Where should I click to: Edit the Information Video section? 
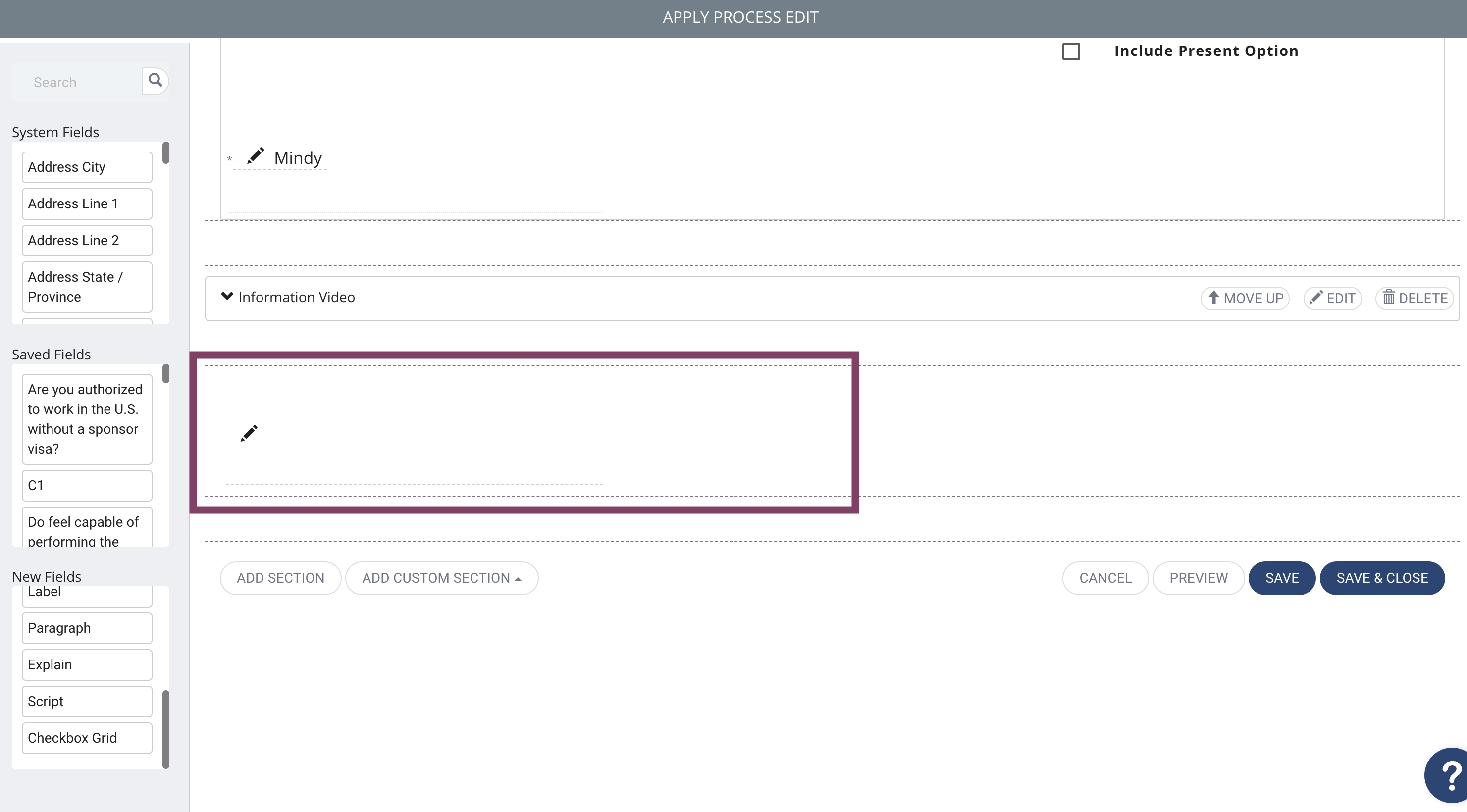1332,298
